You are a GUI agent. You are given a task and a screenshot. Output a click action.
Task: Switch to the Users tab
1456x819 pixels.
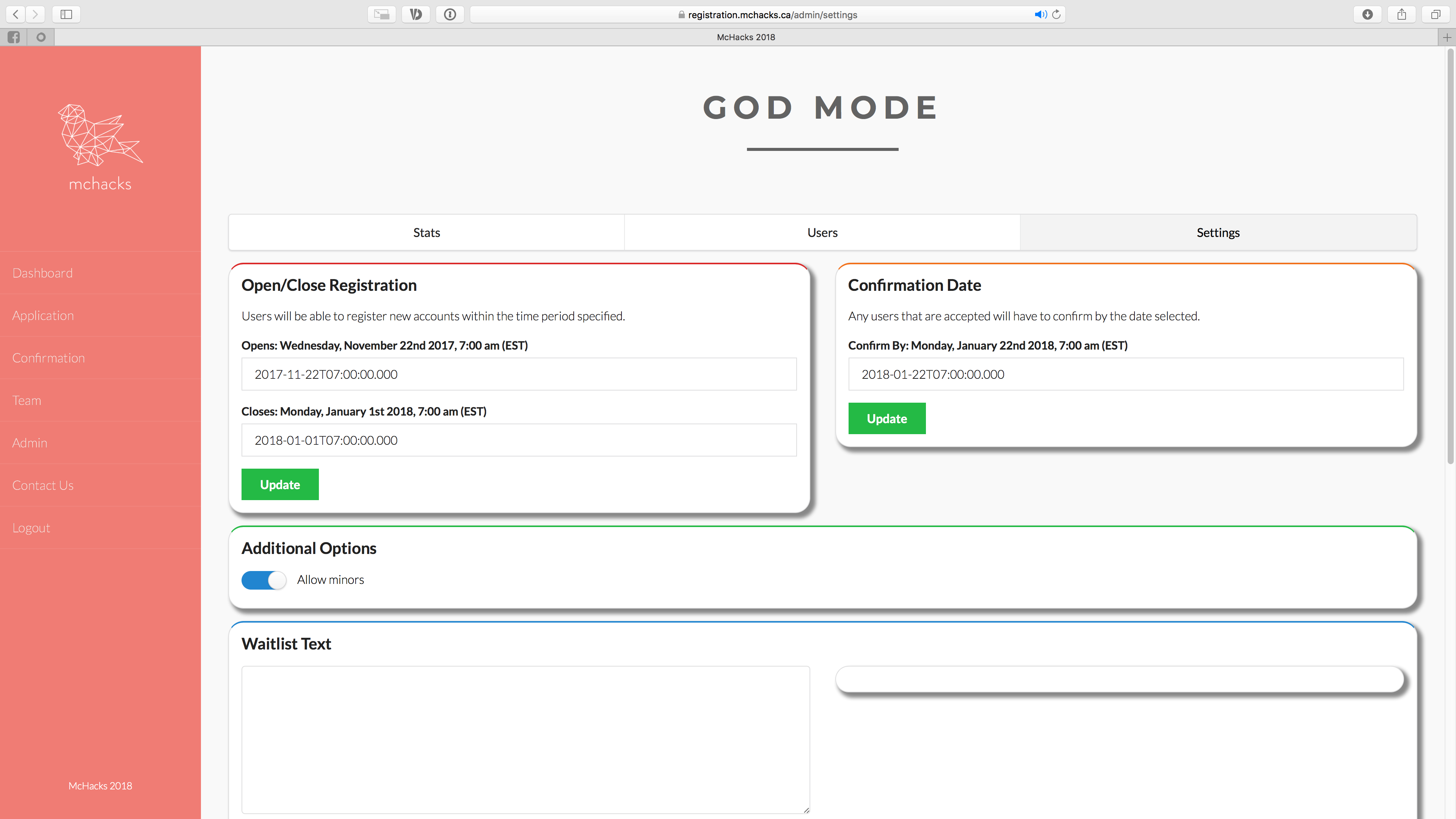822,232
